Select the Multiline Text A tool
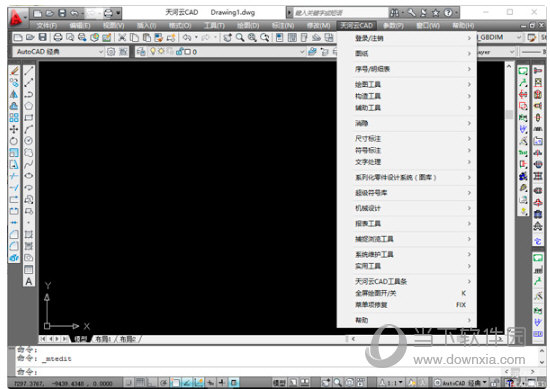Screen dimensions: 550x389 click(29, 281)
